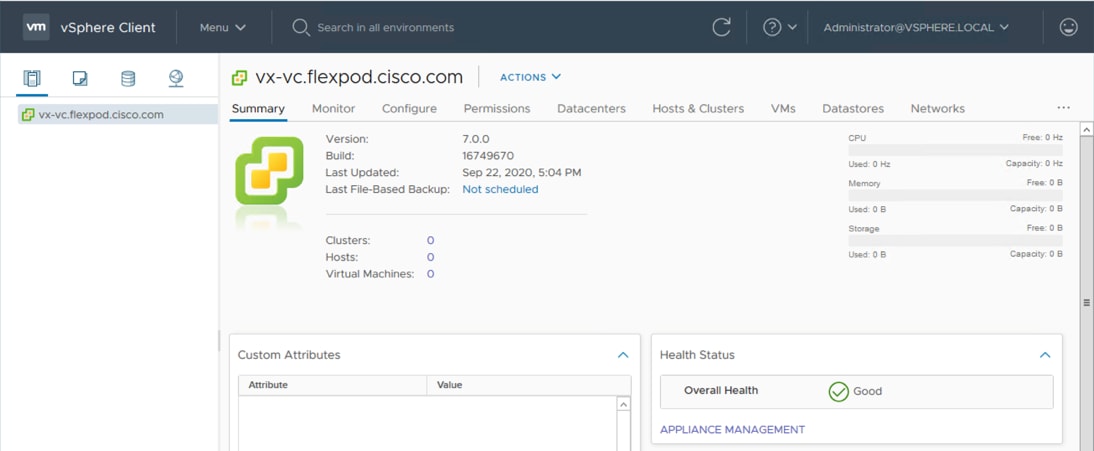This screenshot has width=1094, height=451.
Task: Go to the Datastores tab
Action: click(x=853, y=109)
